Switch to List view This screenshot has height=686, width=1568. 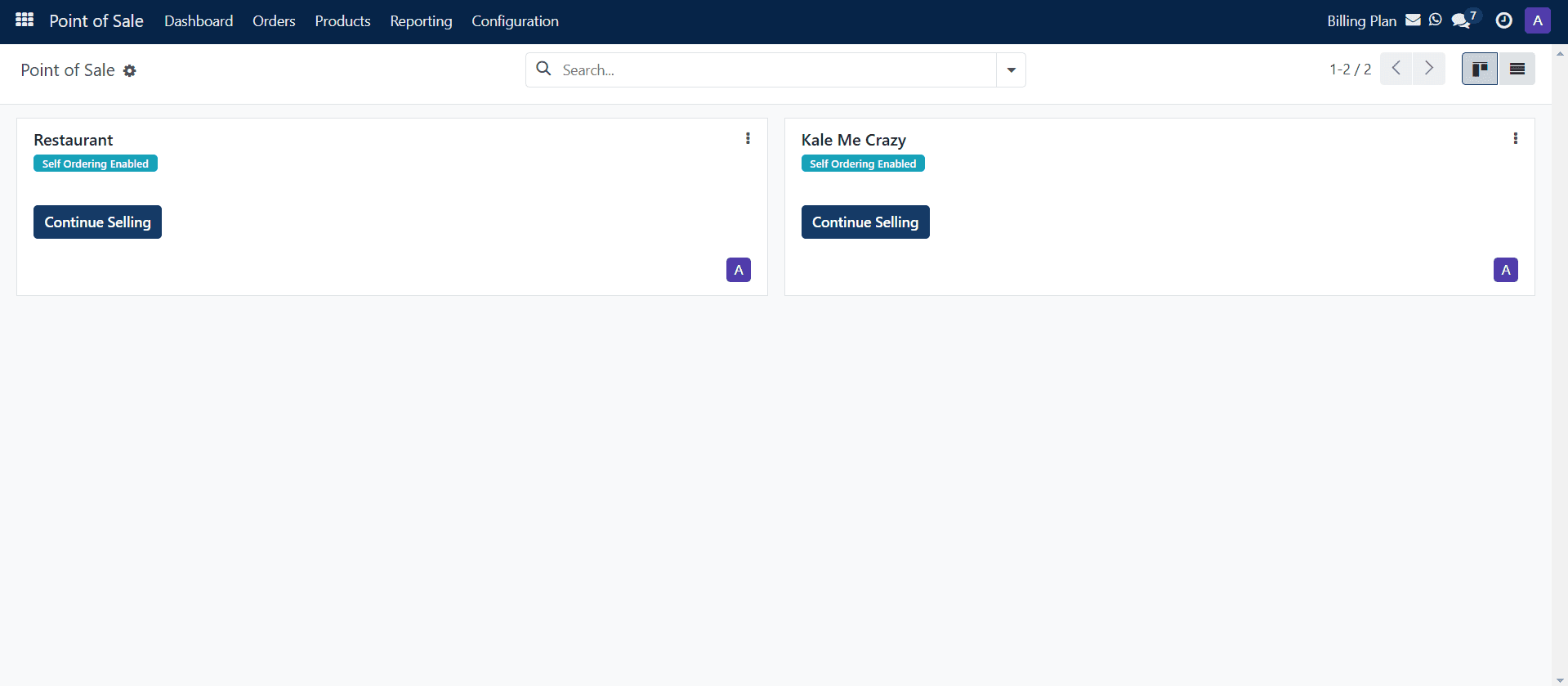coord(1517,69)
